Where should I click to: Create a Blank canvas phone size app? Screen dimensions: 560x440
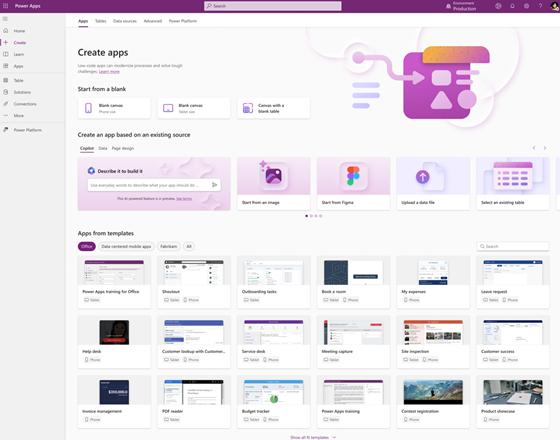click(x=114, y=108)
